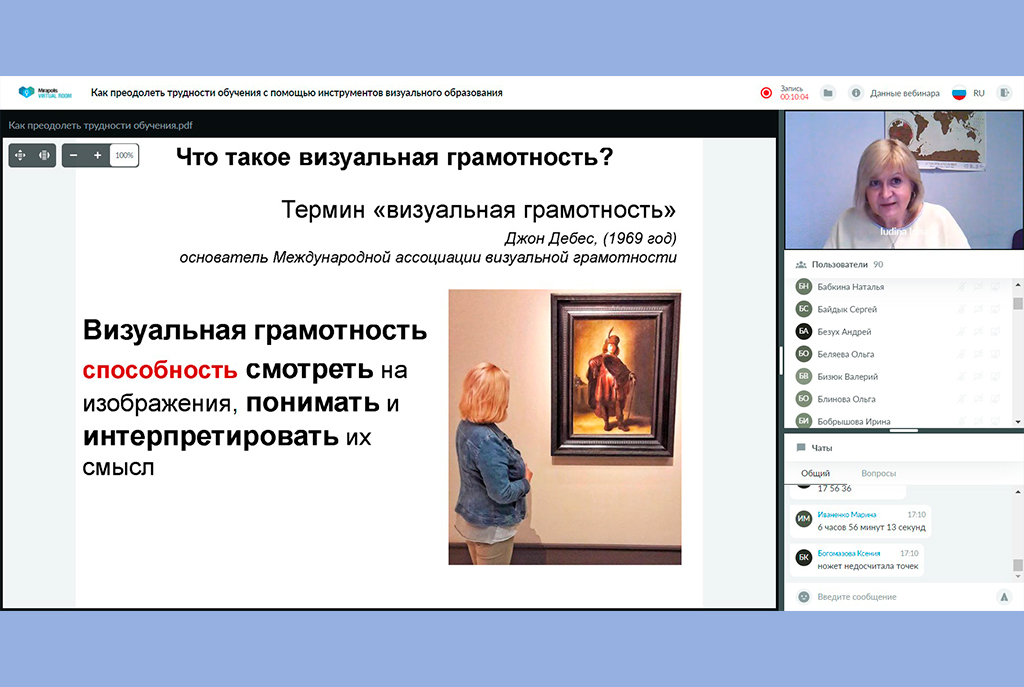Click the document tab Как преодолеть трудности обучения.pdf

(101, 125)
